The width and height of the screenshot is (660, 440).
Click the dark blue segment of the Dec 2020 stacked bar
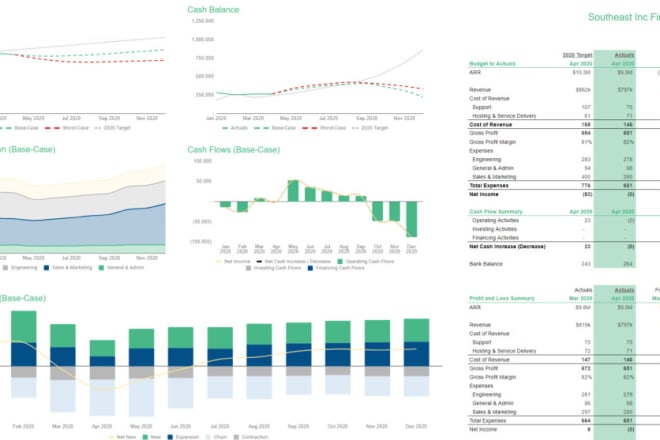point(416,354)
